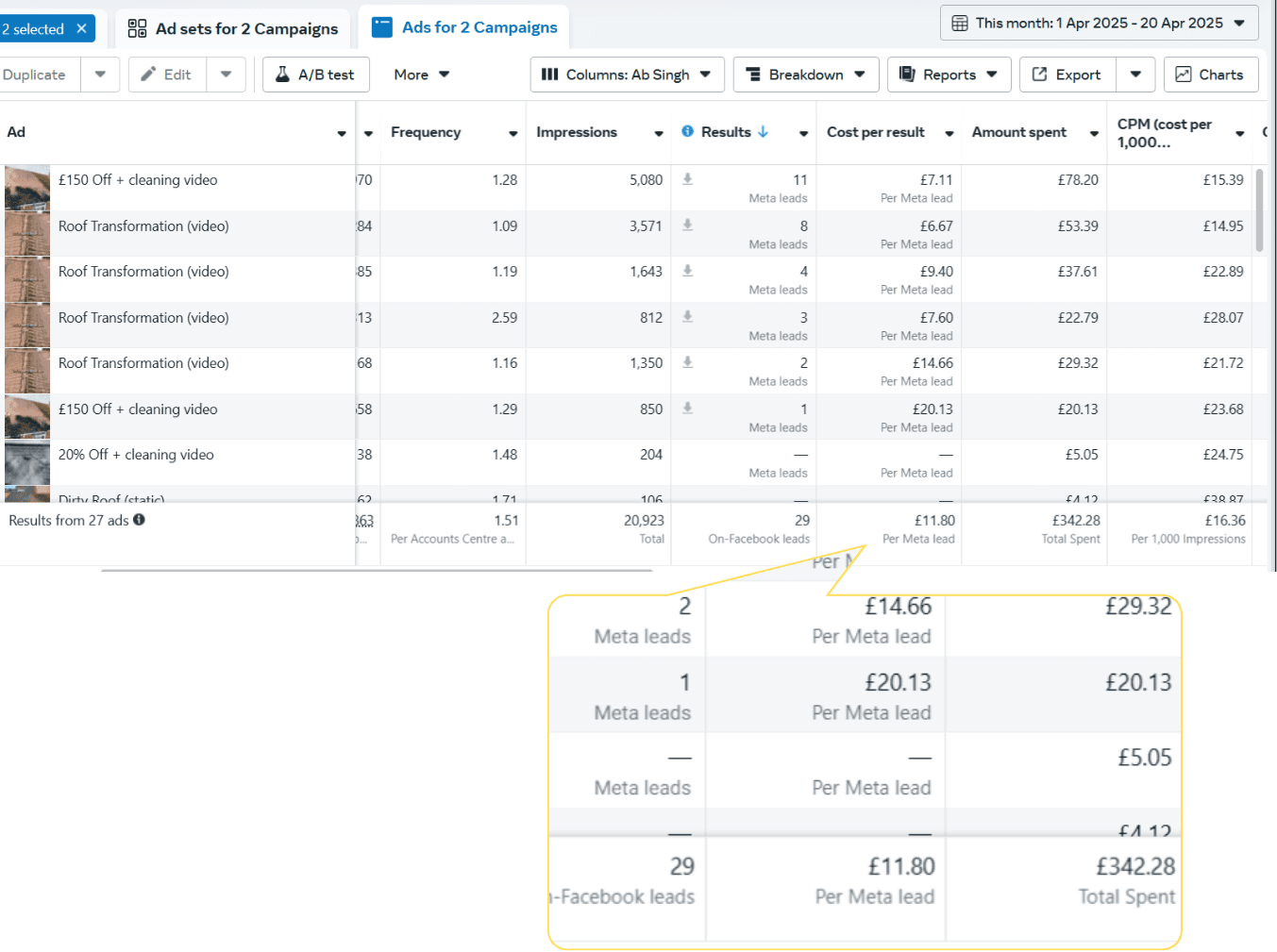The width and height of the screenshot is (1277, 952).
Task: Open the date range picker for this month
Action: tap(1099, 23)
